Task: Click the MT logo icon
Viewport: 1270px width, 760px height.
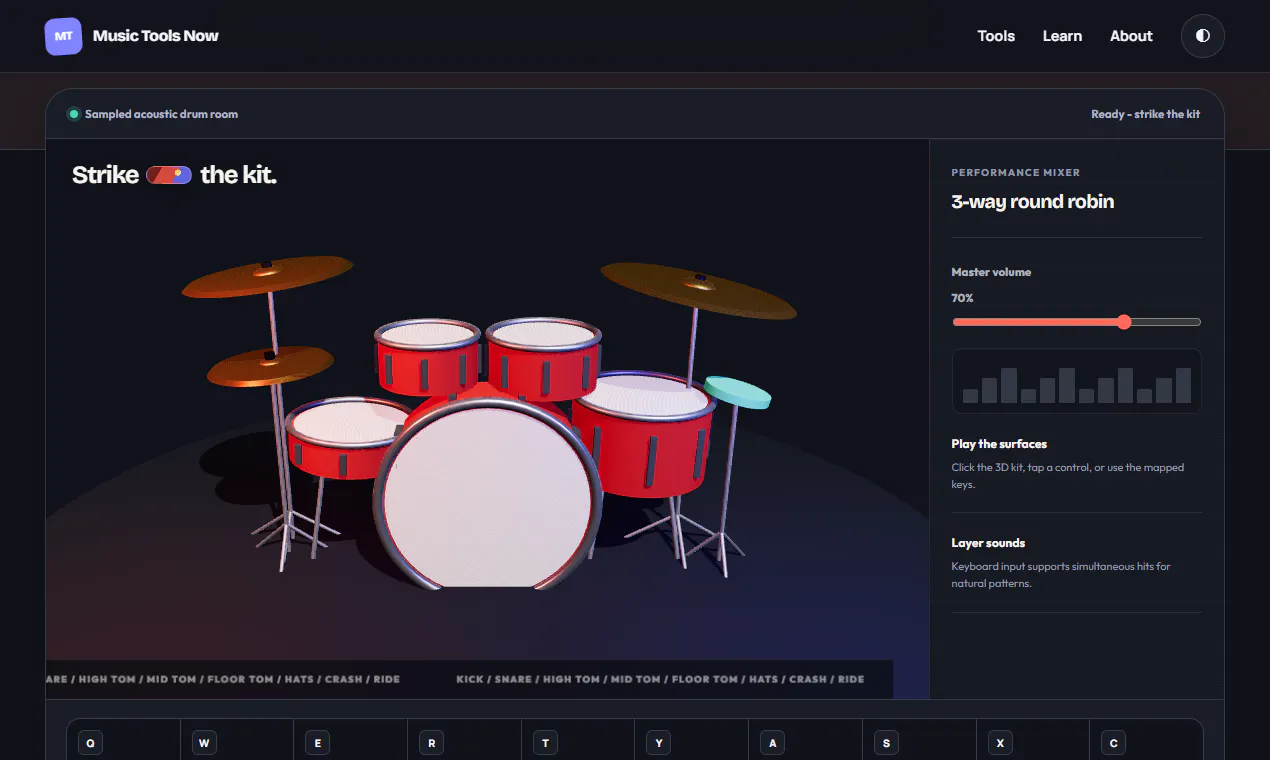Action: coord(63,36)
